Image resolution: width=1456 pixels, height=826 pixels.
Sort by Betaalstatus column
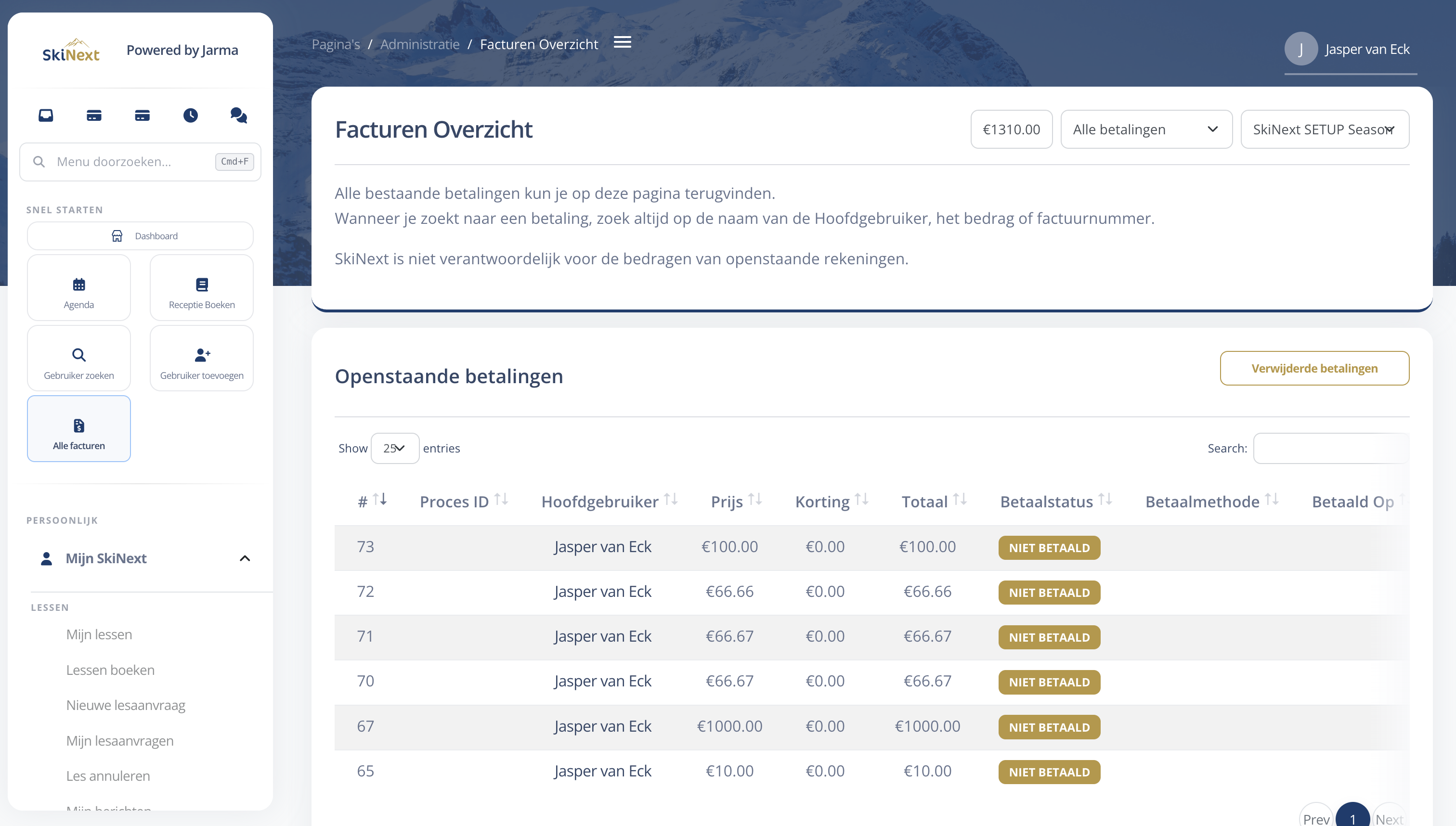tap(1055, 501)
